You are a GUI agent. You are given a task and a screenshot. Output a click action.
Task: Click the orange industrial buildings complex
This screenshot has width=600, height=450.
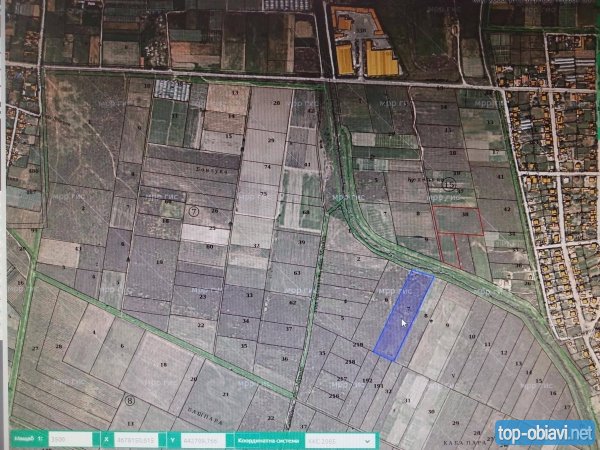click(367, 41)
